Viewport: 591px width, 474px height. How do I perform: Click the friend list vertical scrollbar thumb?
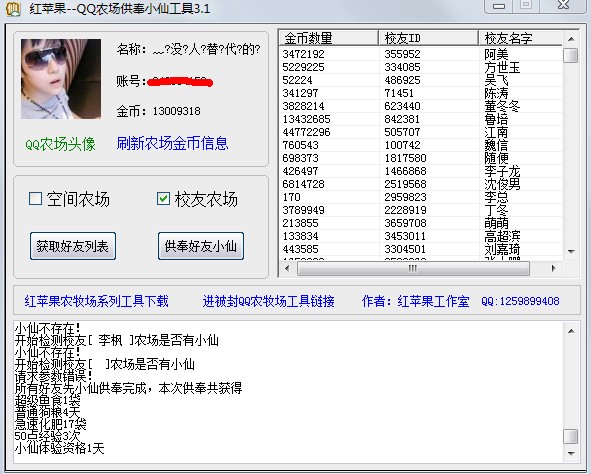click(571, 55)
